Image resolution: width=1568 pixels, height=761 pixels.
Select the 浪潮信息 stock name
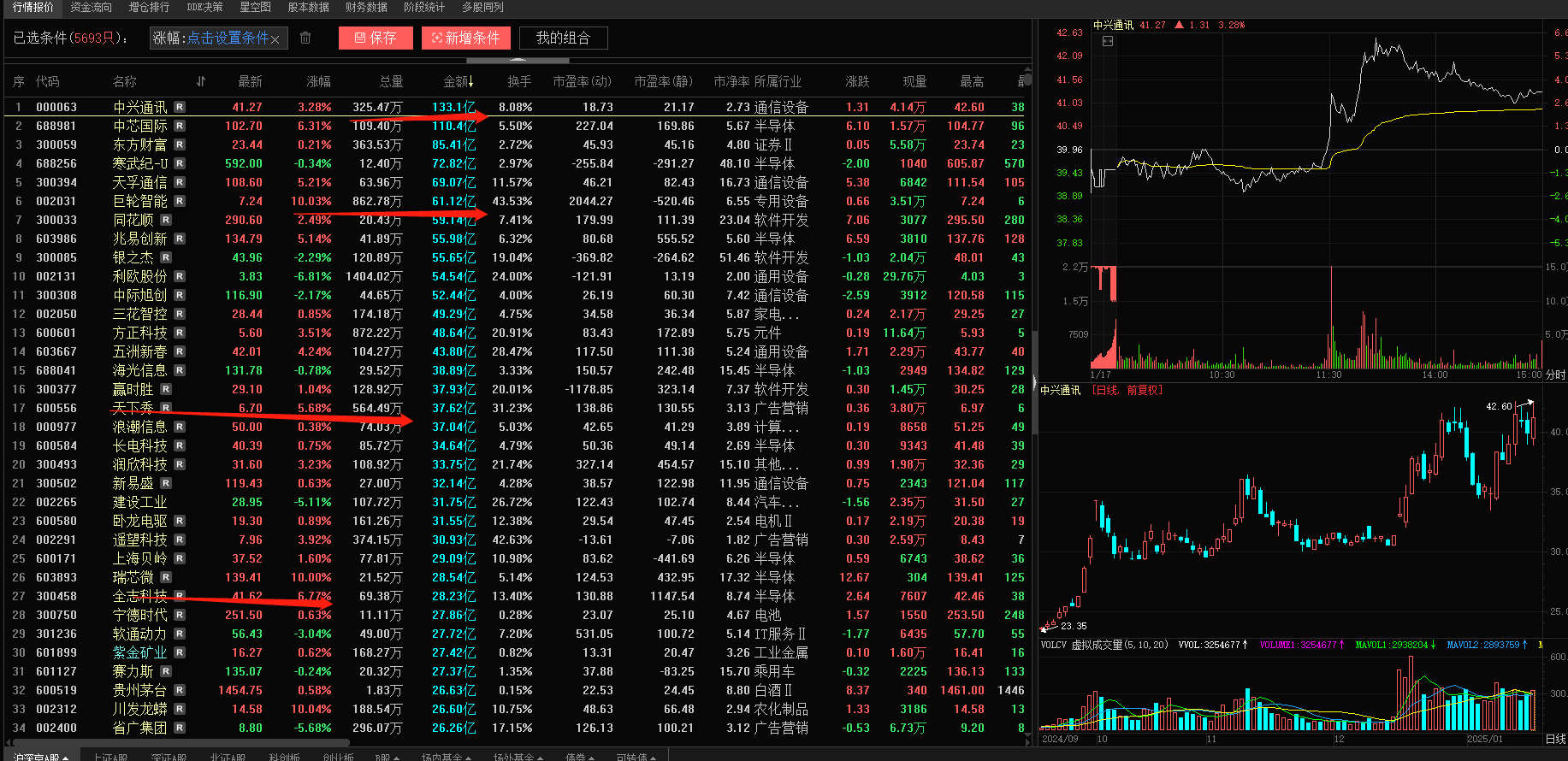[140, 427]
